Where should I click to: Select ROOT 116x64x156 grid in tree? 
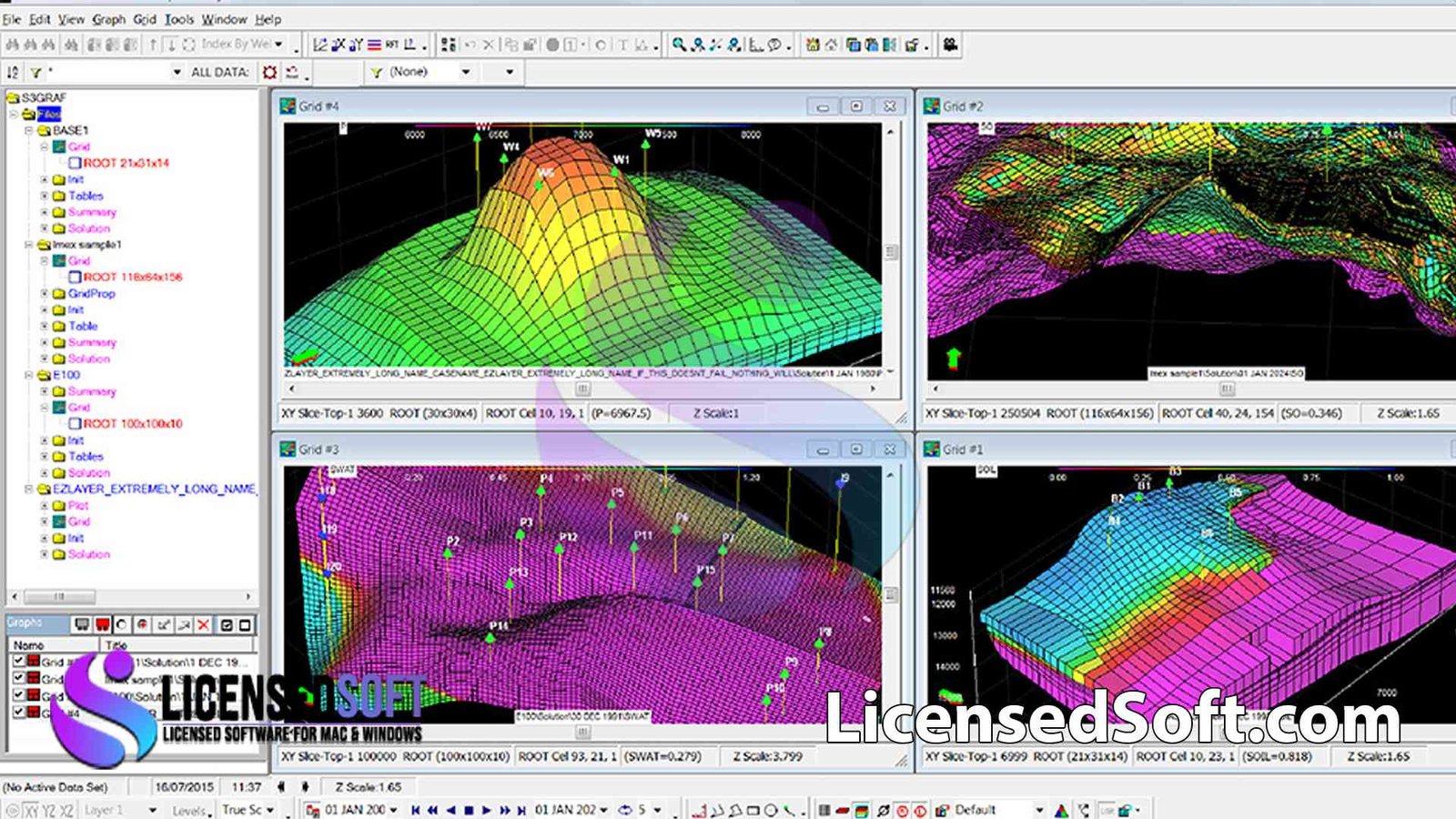click(x=133, y=277)
